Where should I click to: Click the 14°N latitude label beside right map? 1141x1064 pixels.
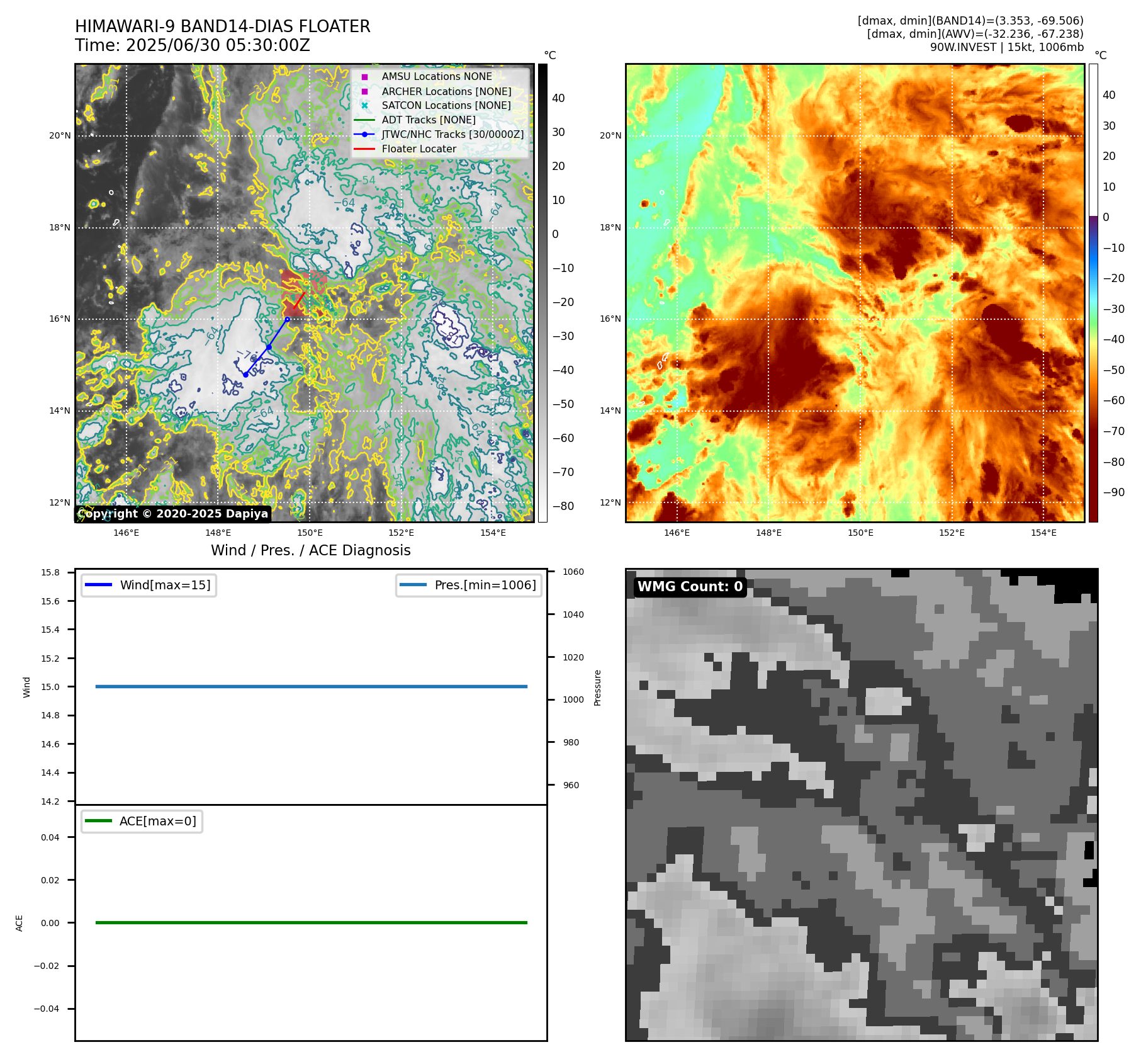[x=610, y=410]
